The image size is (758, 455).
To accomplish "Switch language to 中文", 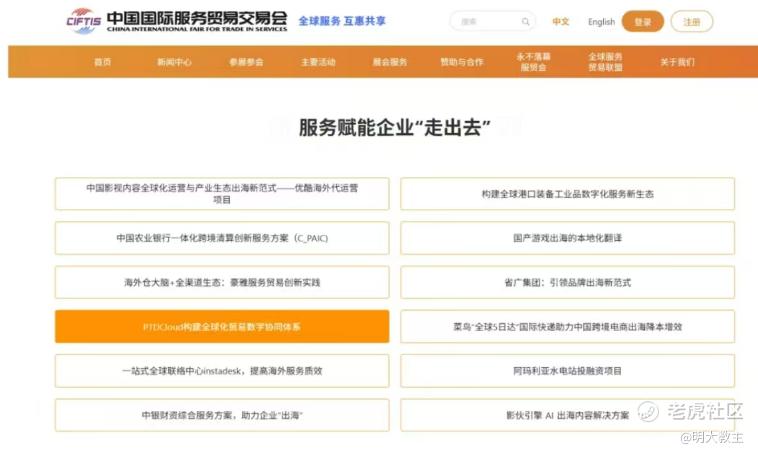I will 561,22.
